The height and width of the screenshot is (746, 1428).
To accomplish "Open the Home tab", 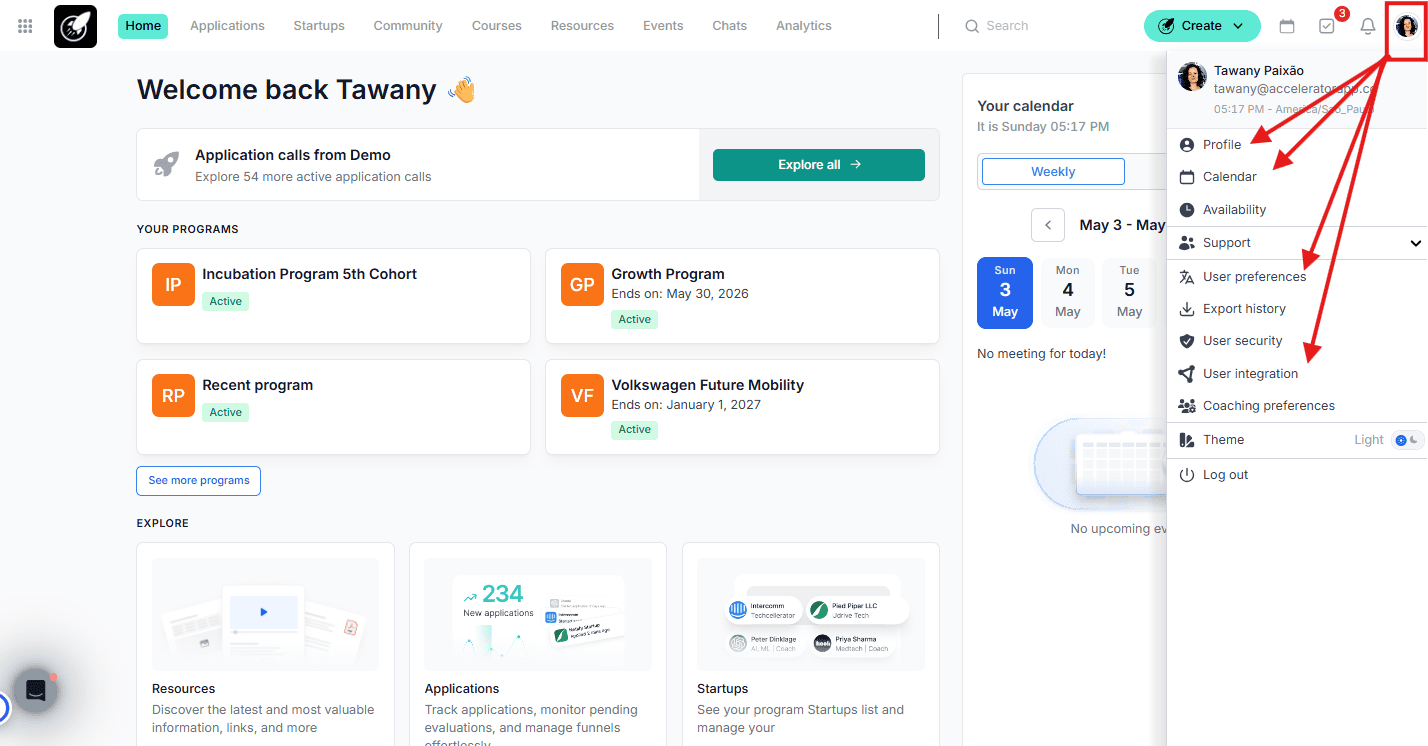I will click(143, 26).
